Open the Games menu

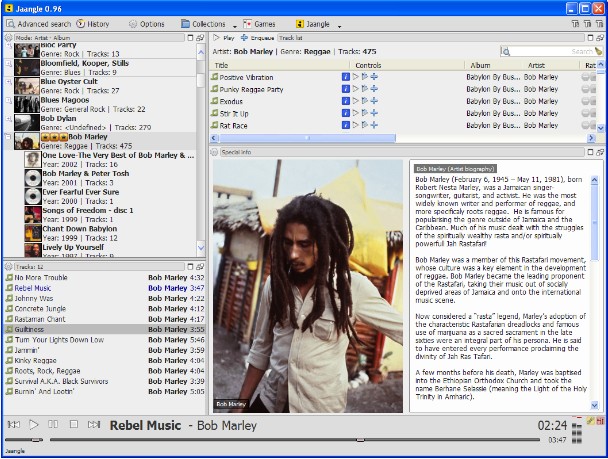[x=259, y=24]
